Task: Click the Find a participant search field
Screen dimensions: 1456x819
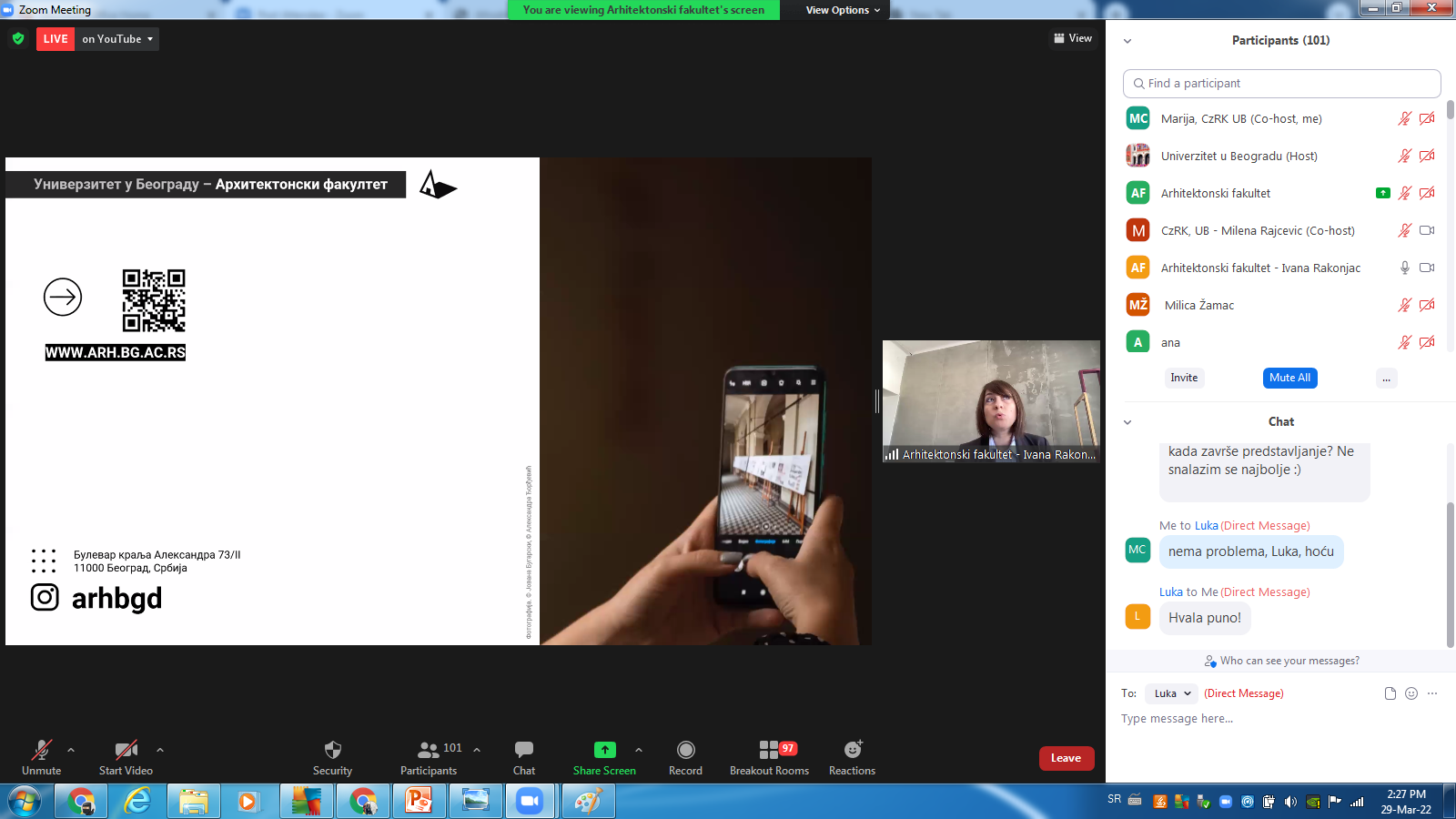Action: pos(1281,84)
